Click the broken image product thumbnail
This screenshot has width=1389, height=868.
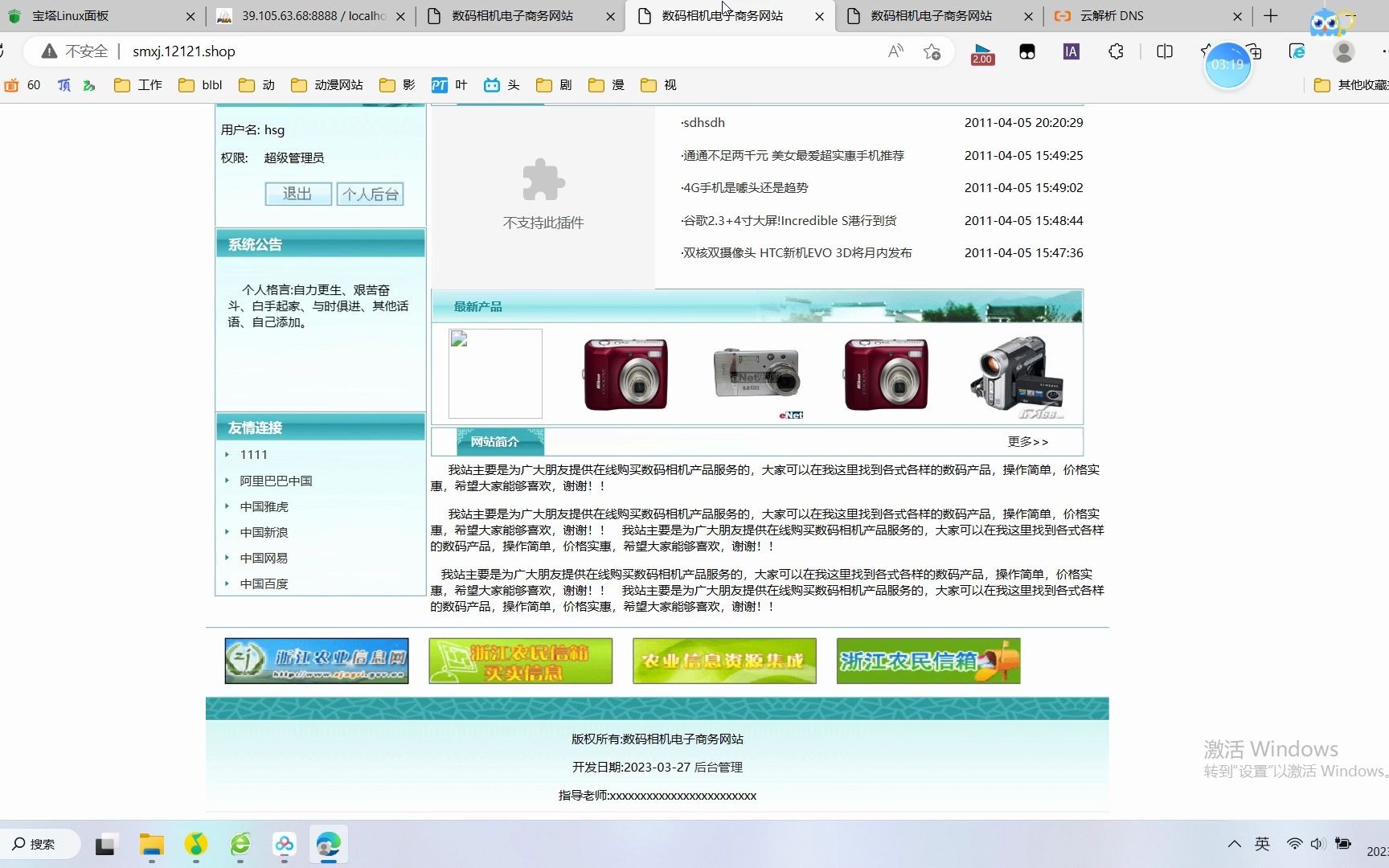(x=495, y=374)
